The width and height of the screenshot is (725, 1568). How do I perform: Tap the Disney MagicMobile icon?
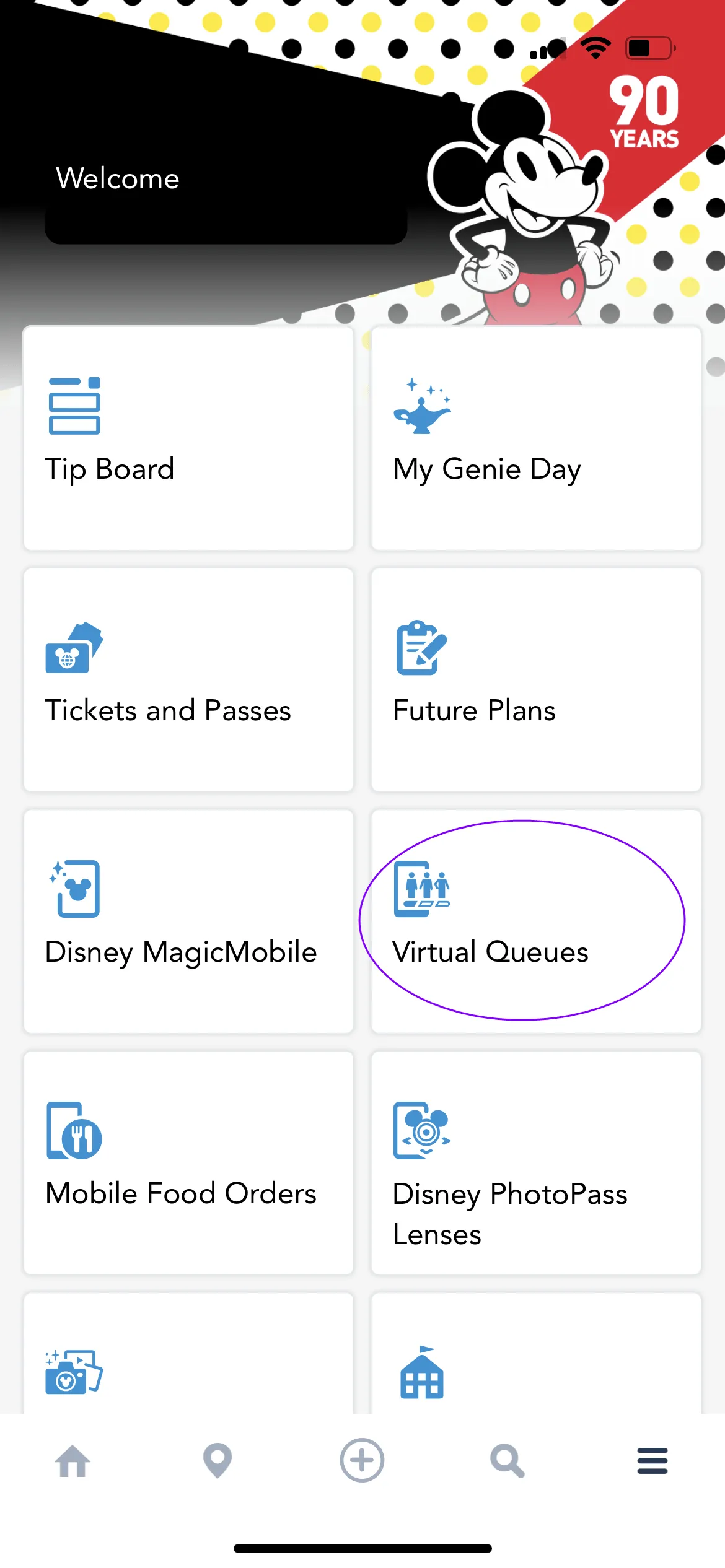[x=76, y=889]
